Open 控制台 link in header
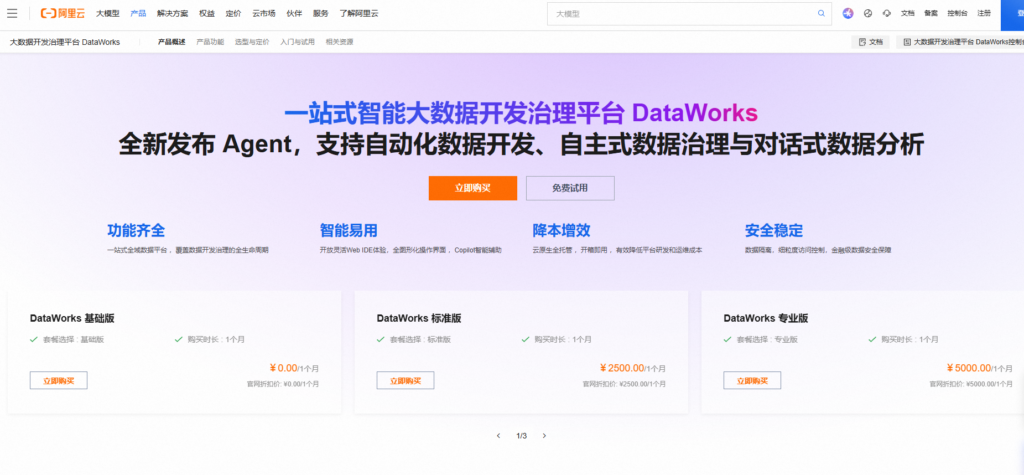The image size is (1024, 475). [x=957, y=13]
